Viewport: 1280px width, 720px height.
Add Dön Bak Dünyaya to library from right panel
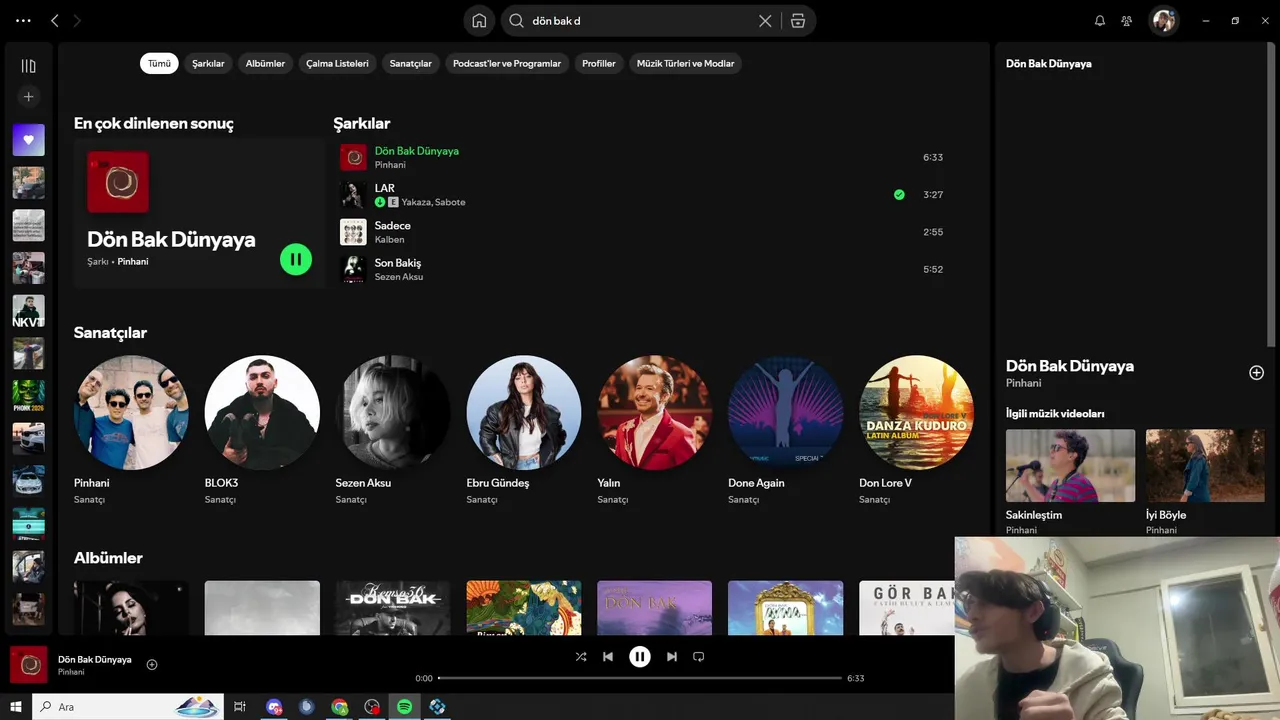pos(1256,372)
